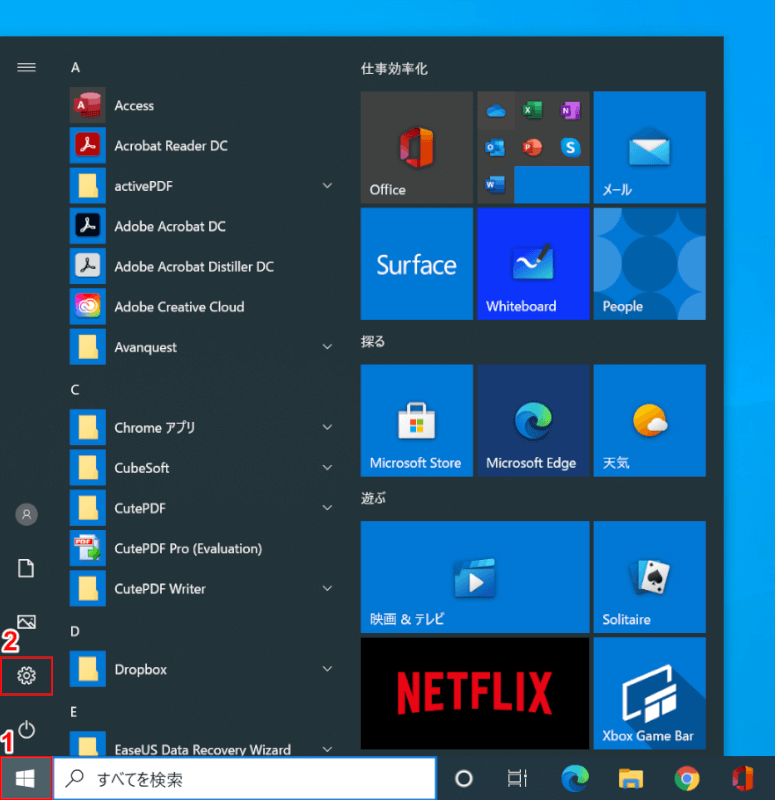This screenshot has width=775, height=800.
Task: Expand the Avanquest folder chevron
Action: tap(328, 347)
